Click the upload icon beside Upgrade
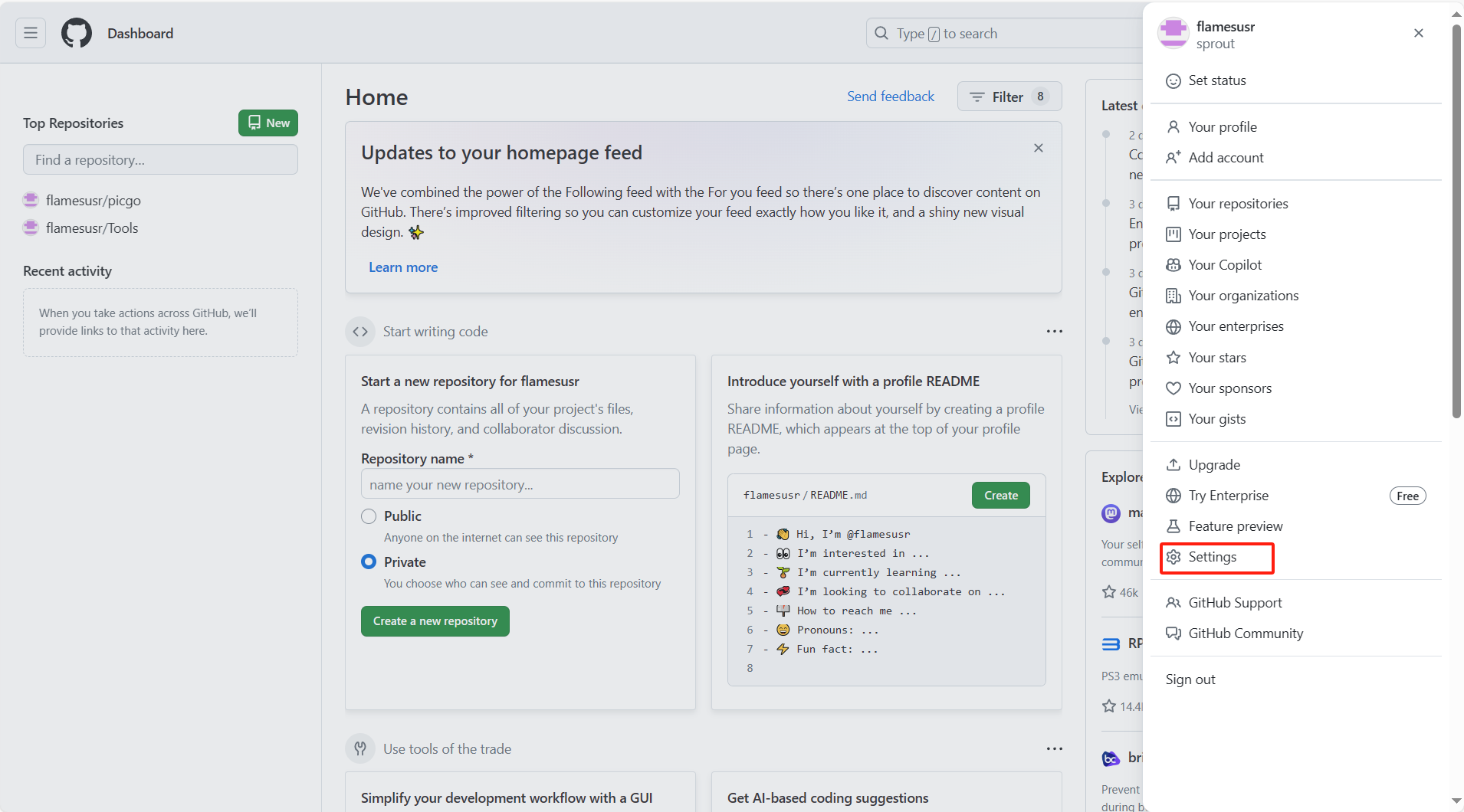Image resolution: width=1464 pixels, height=812 pixels. 1173,465
